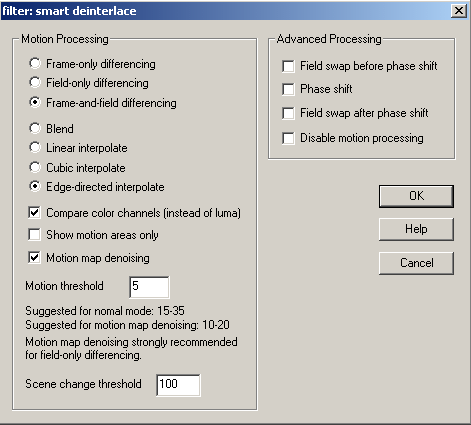Cancel the smart deinterlace dialog

(x=416, y=263)
